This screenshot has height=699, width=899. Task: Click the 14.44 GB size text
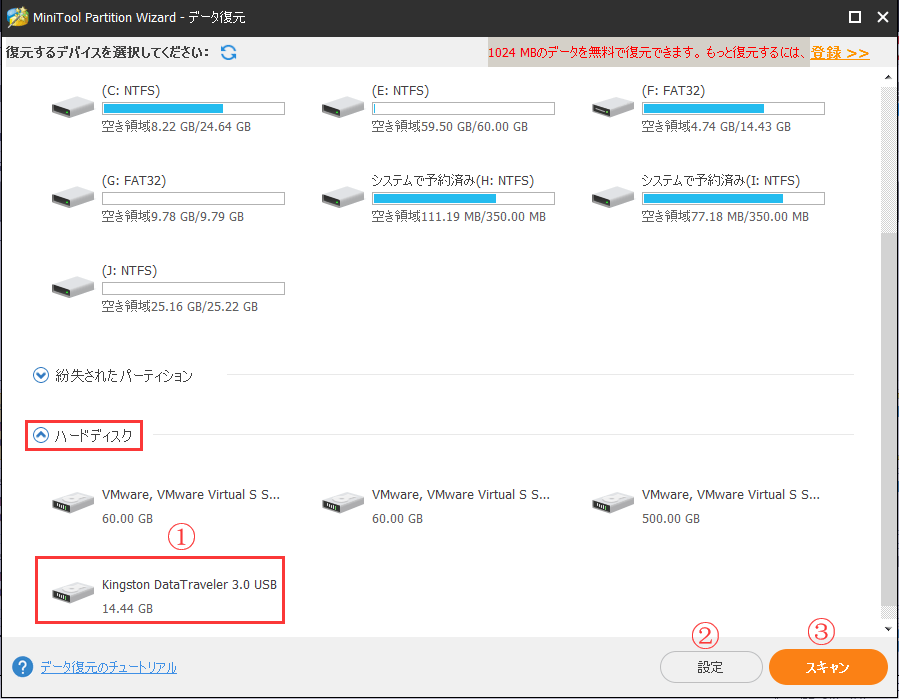(x=127, y=608)
